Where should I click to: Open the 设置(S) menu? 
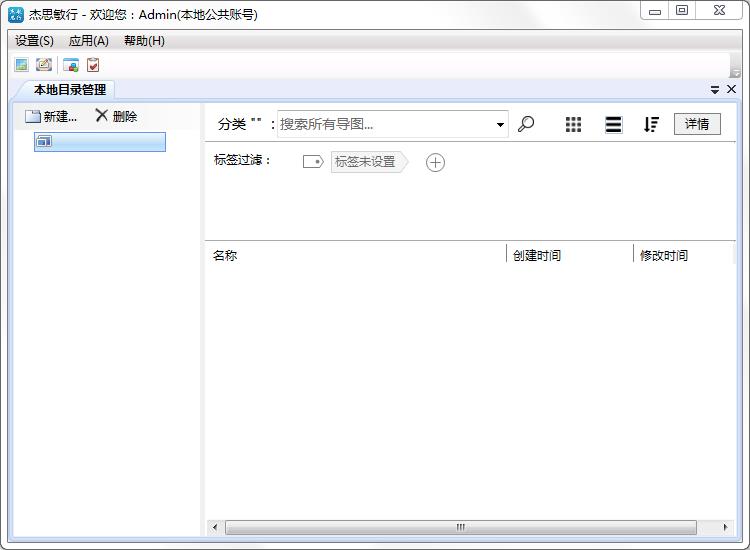pos(34,41)
